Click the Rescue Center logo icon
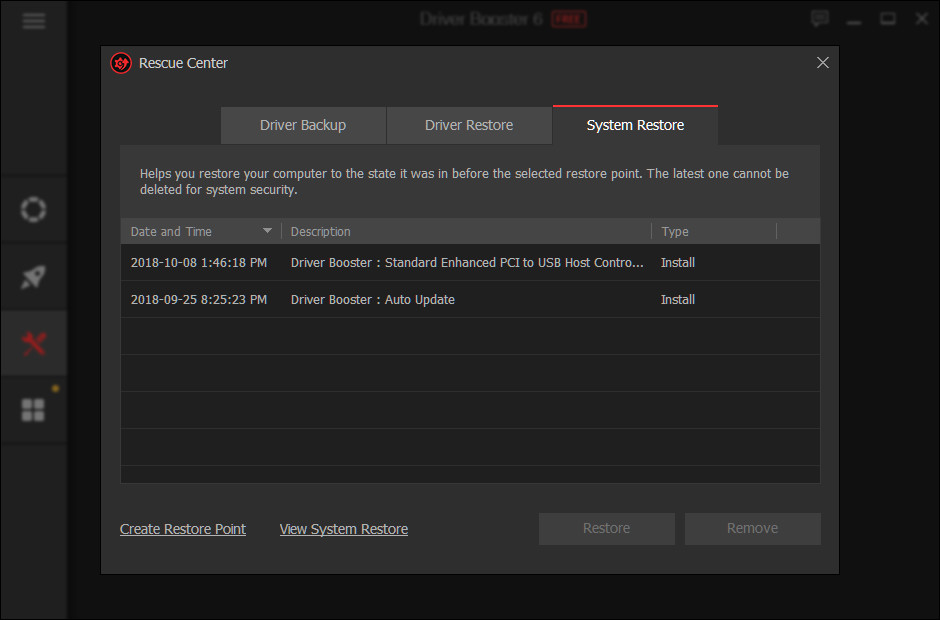This screenshot has width=940, height=620. pos(121,63)
